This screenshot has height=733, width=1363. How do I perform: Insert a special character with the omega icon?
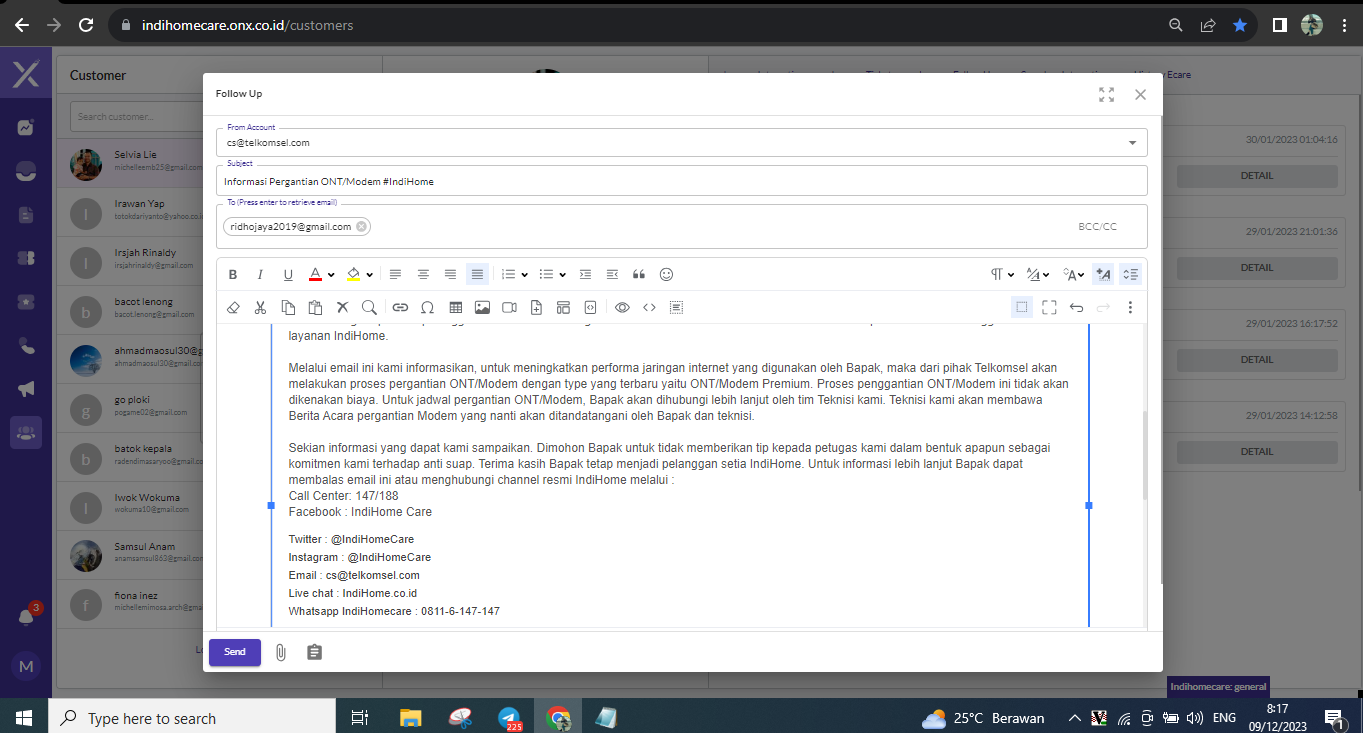pyautogui.click(x=427, y=307)
